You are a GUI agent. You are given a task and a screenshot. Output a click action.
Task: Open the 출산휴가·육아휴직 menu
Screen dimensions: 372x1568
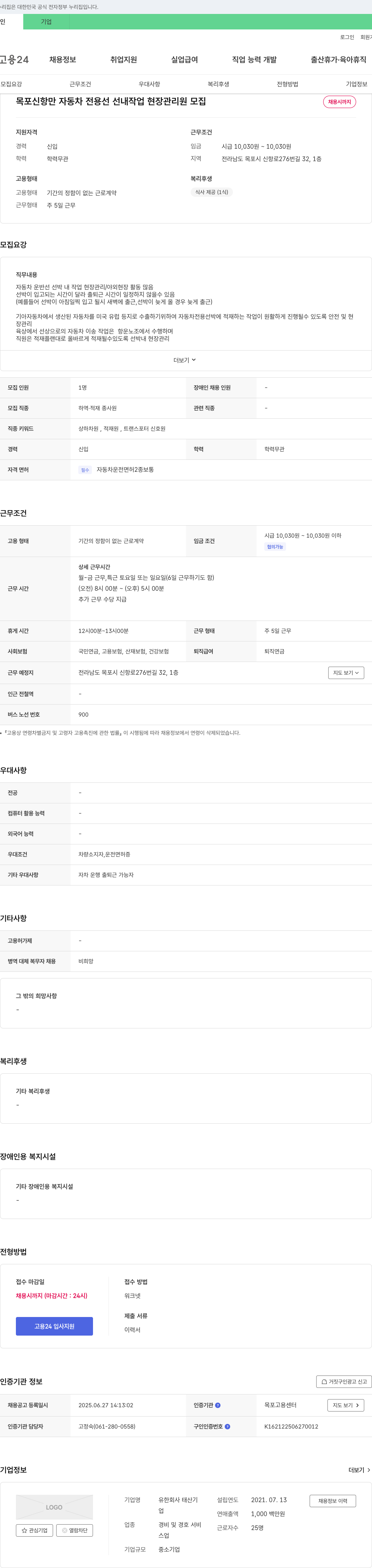coord(339,60)
